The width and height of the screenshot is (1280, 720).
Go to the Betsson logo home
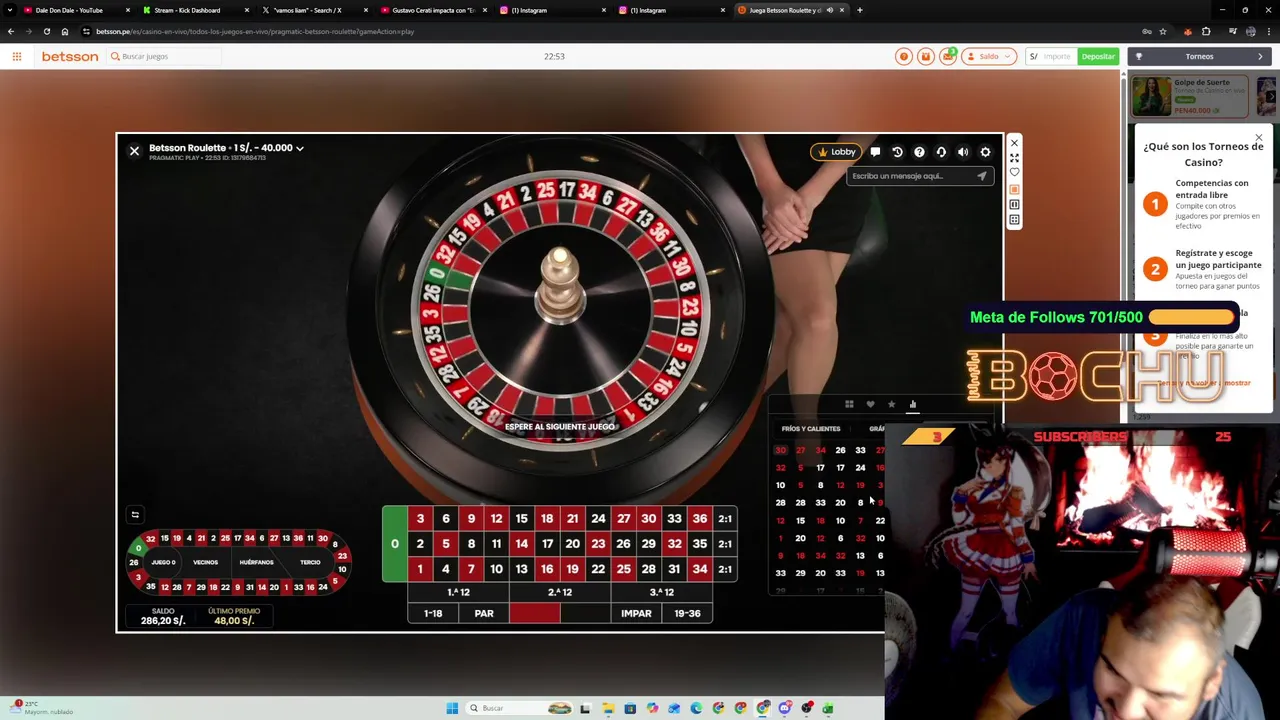click(70, 56)
